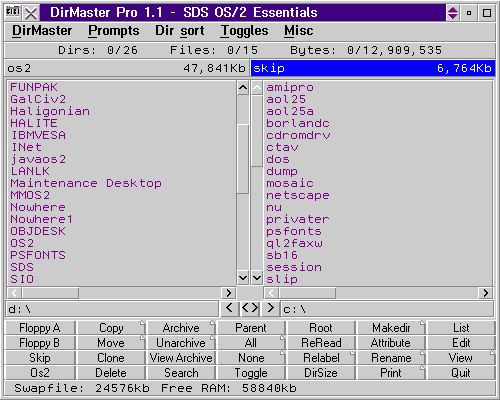Click the up-down arrows title bar icon
The image size is (500, 400).
coord(453,13)
